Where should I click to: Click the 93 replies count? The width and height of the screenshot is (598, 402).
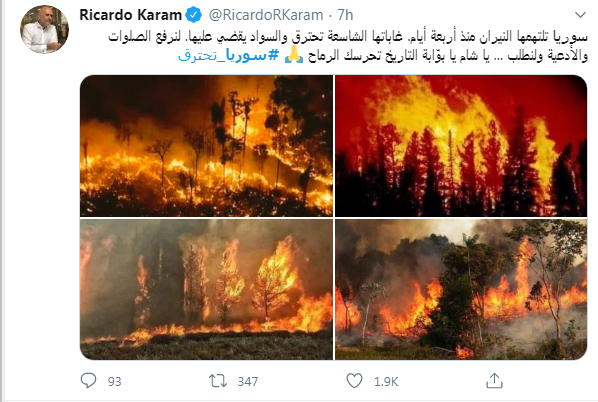pyautogui.click(x=114, y=381)
